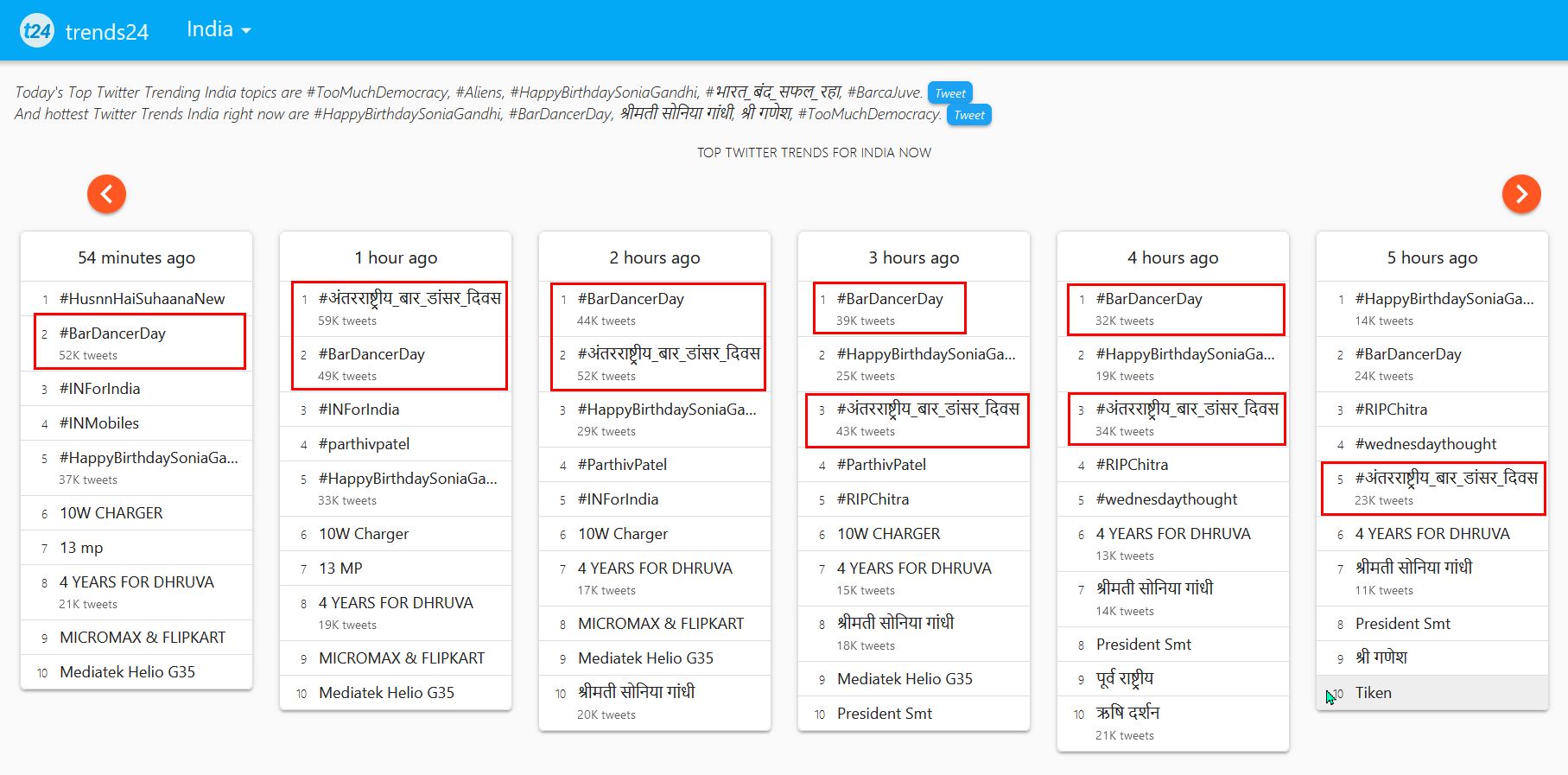Open #HusnnHaiSuhaanaNew in 54 minutes ago list
Screen dimensions: 1568x775
(x=142, y=299)
